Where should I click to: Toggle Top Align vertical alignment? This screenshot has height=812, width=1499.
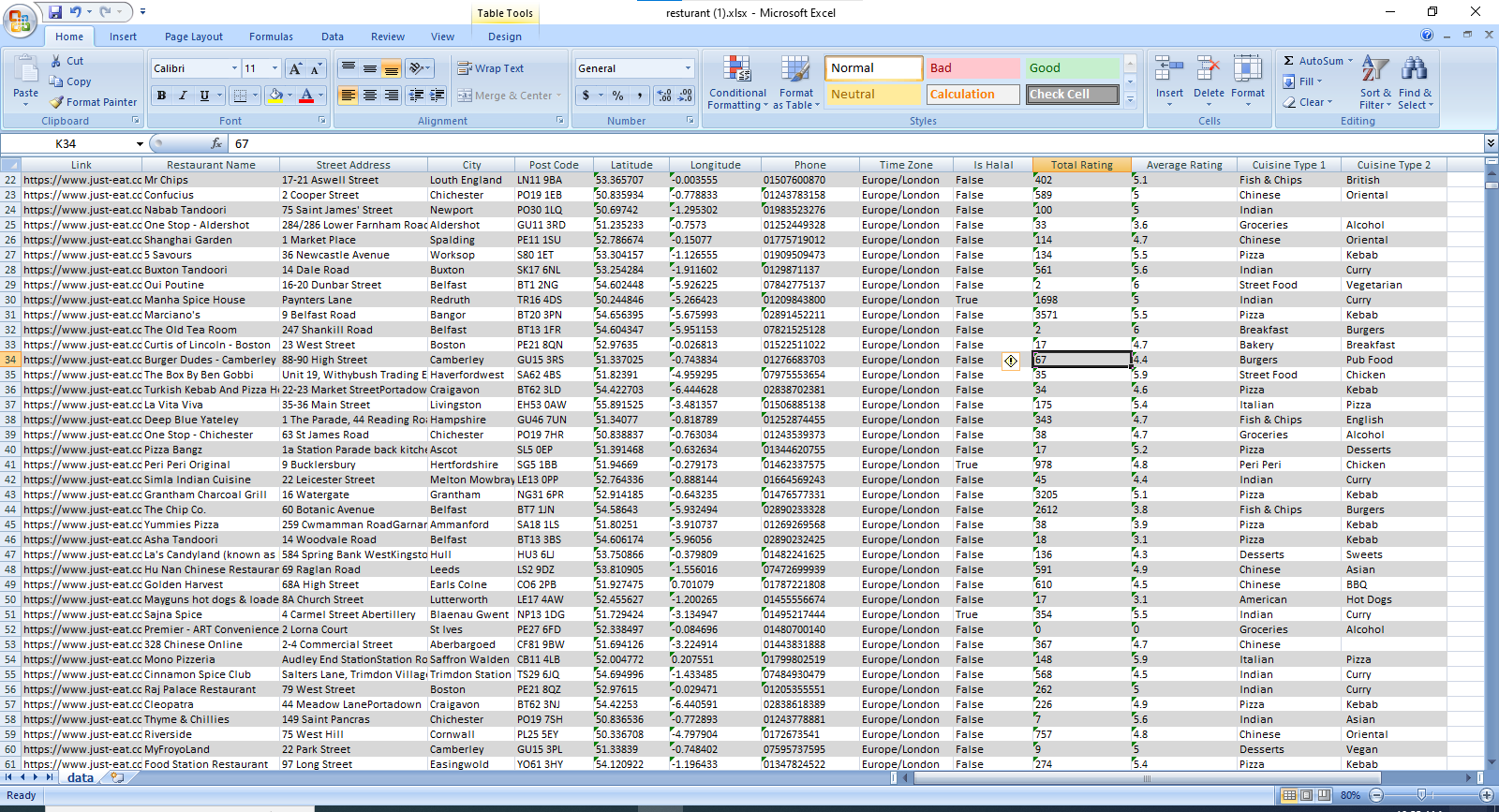[349, 68]
